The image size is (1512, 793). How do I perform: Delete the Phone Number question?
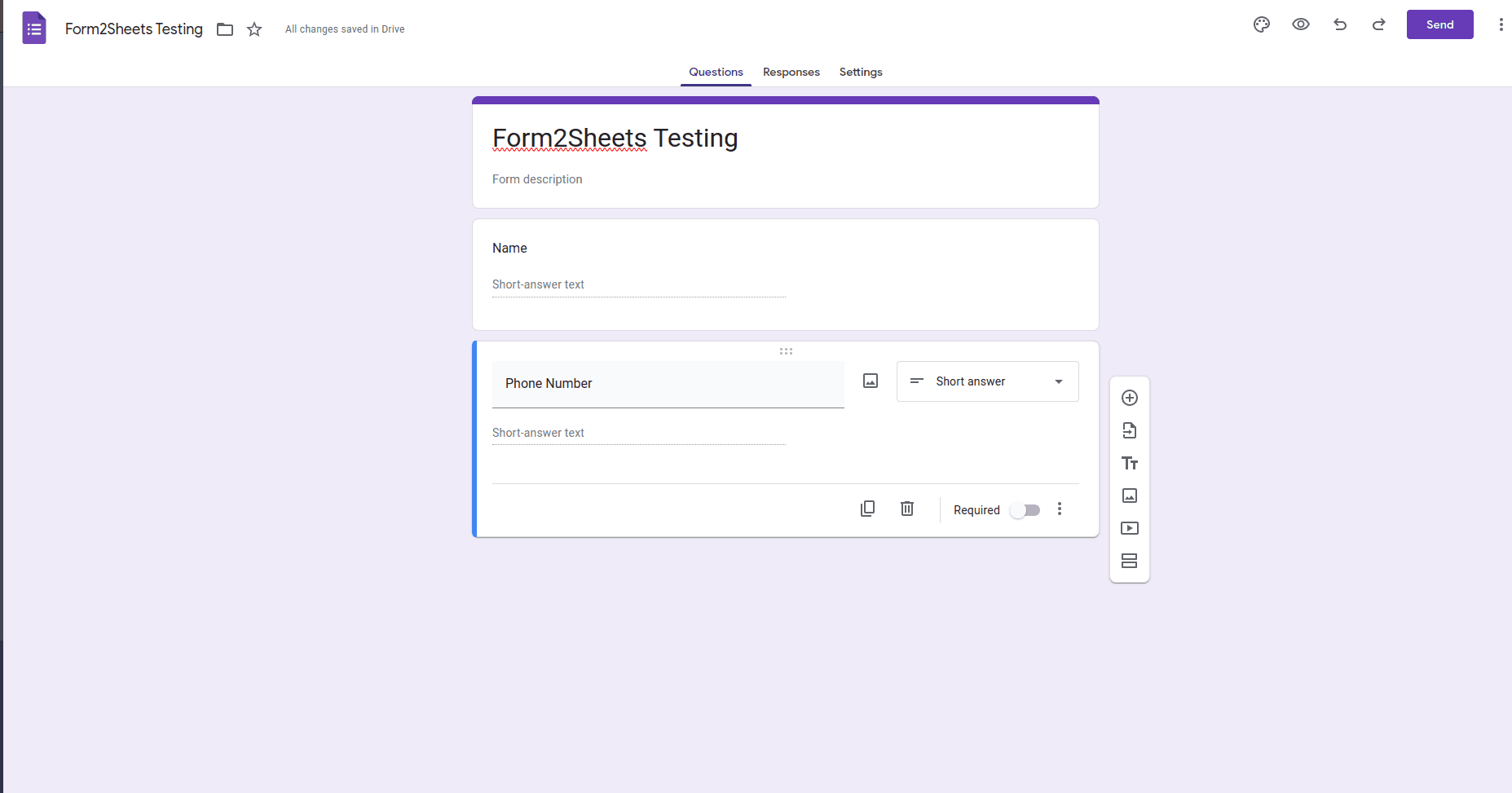tap(907, 509)
